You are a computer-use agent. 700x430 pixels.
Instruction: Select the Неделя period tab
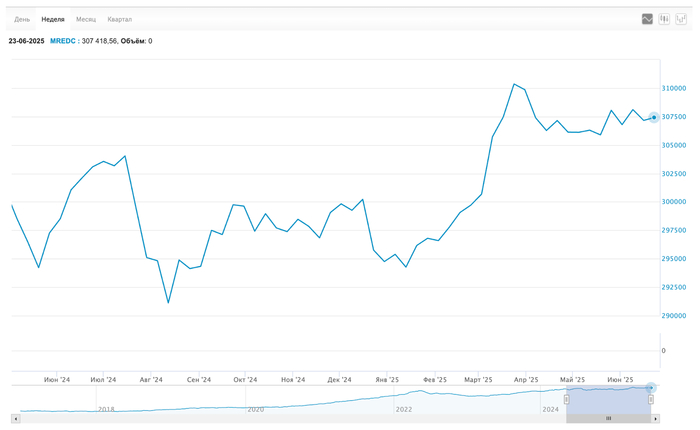[x=53, y=19]
